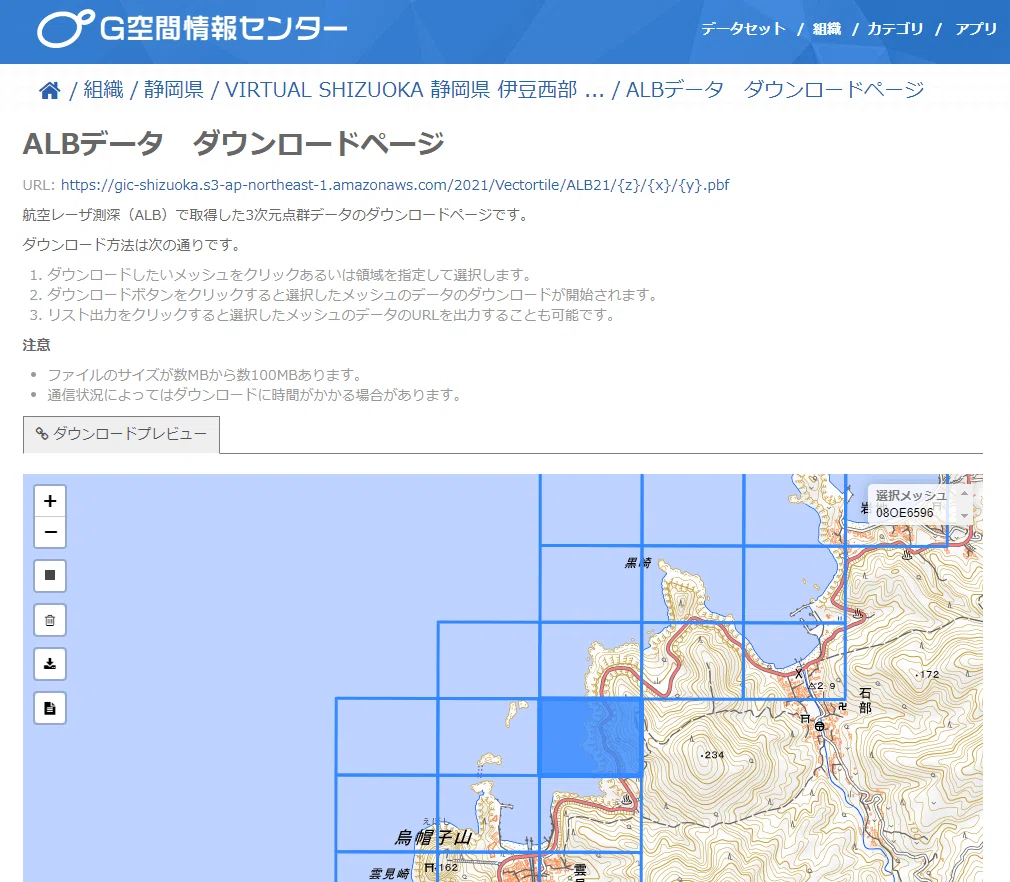Open the カテゴリ menu item
Viewport: 1010px width, 882px height.
point(895,29)
